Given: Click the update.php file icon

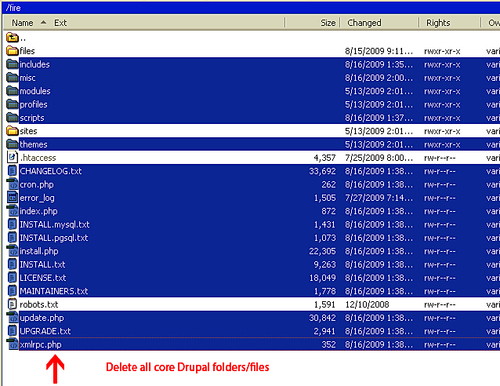Looking at the screenshot, I should [12, 317].
